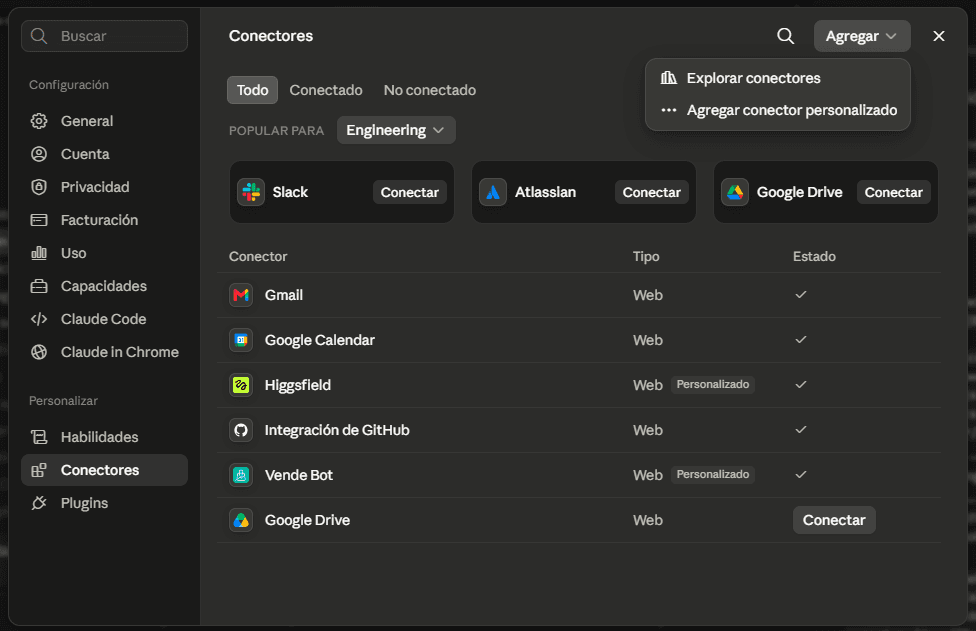Viewport: 976px width, 631px height.
Task: Click Personalizado badge in Higgsfield row
Action: [x=713, y=385]
